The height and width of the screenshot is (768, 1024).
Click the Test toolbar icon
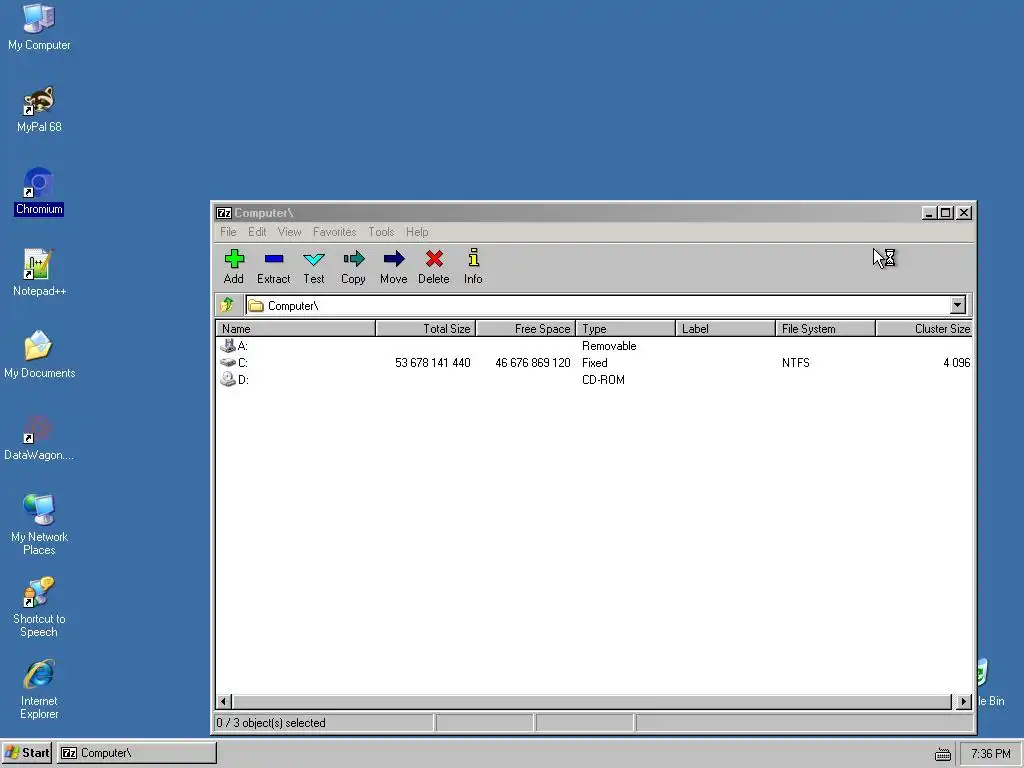point(313,259)
